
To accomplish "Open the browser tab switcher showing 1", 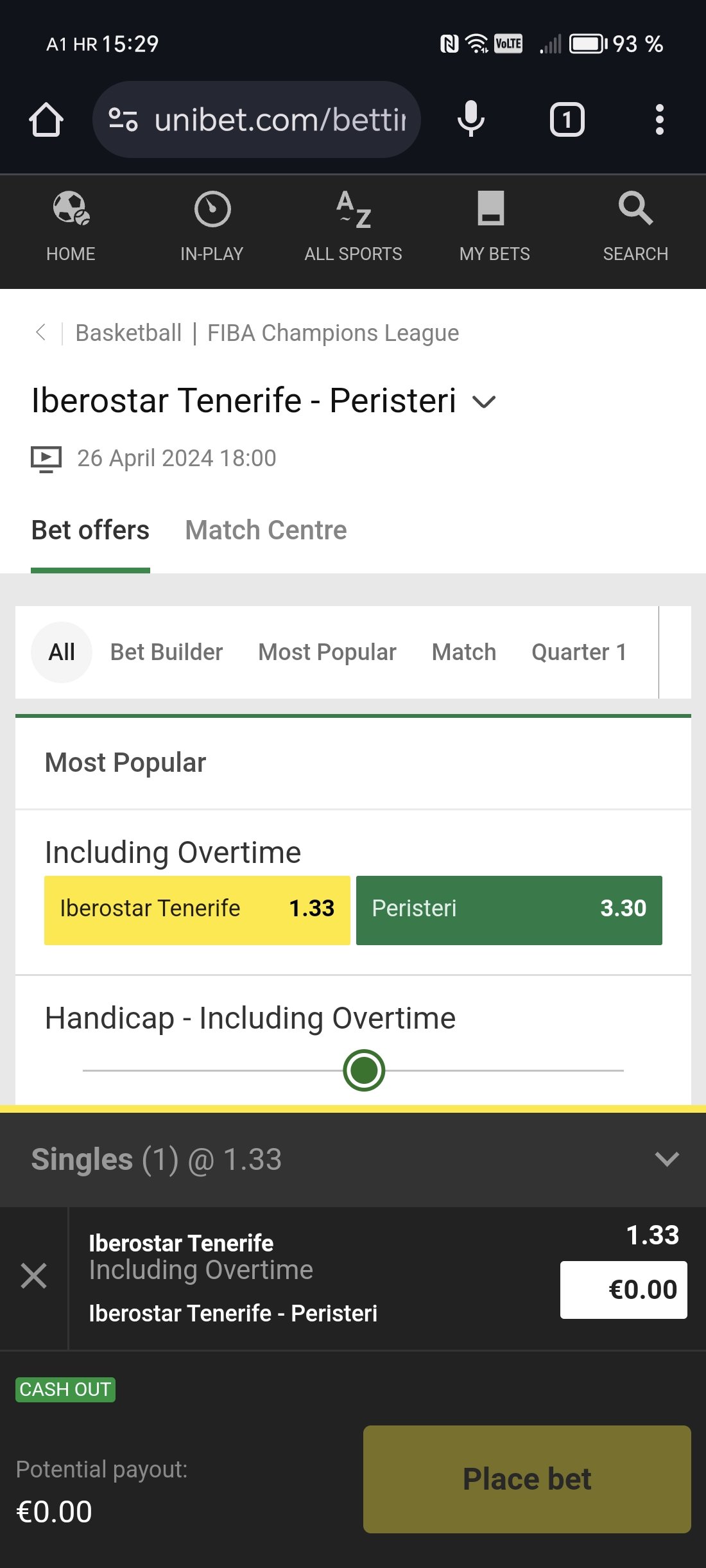I will pyautogui.click(x=567, y=119).
